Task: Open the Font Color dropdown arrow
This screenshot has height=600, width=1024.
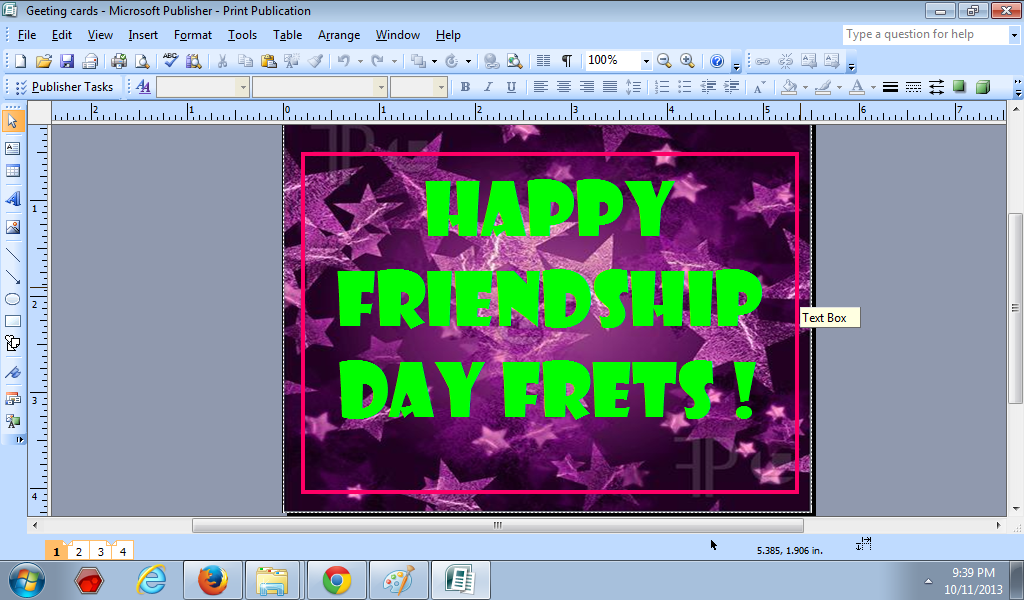Action: click(873, 87)
